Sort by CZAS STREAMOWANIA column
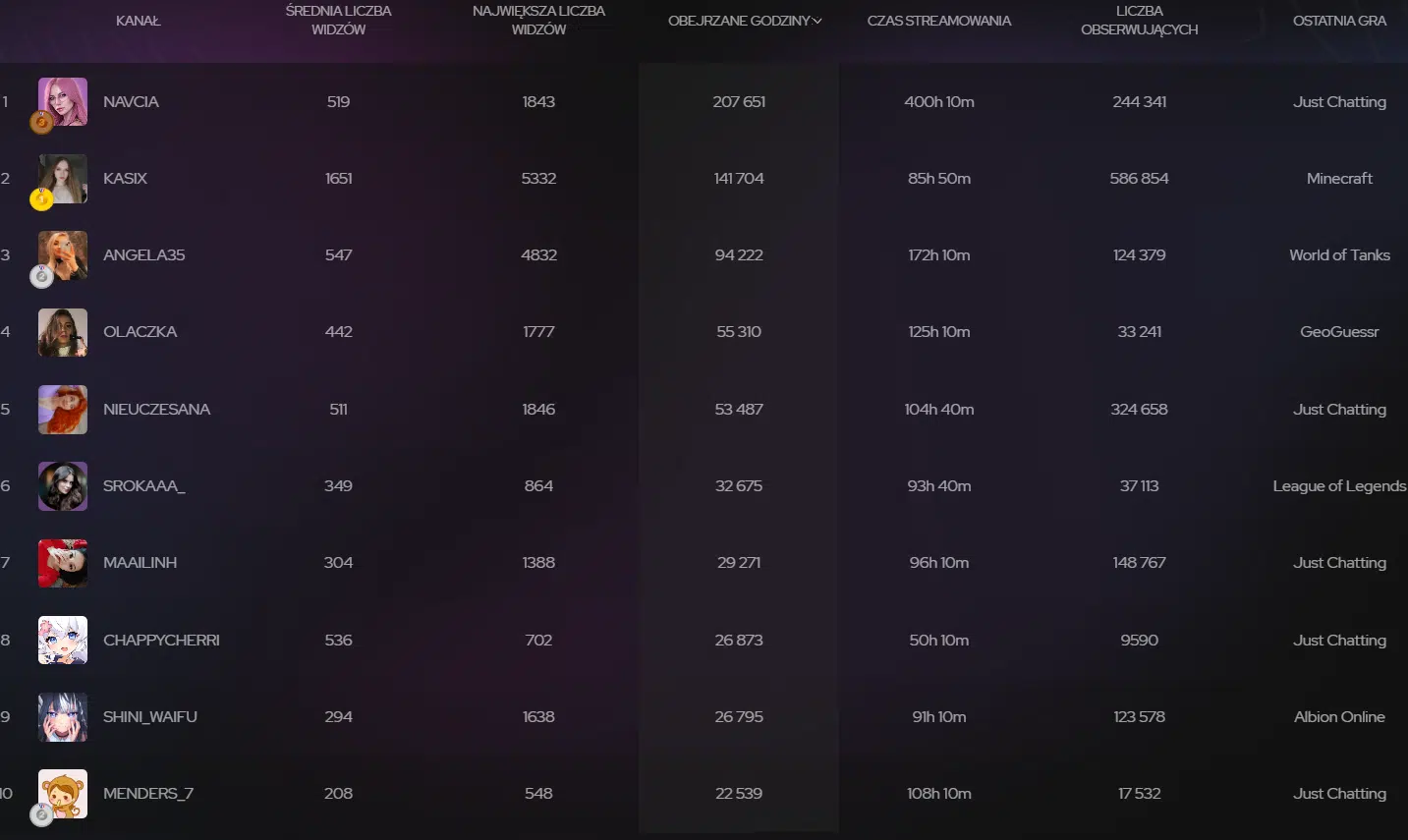This screenshot has height=840, width=1408. click(938, 20)
